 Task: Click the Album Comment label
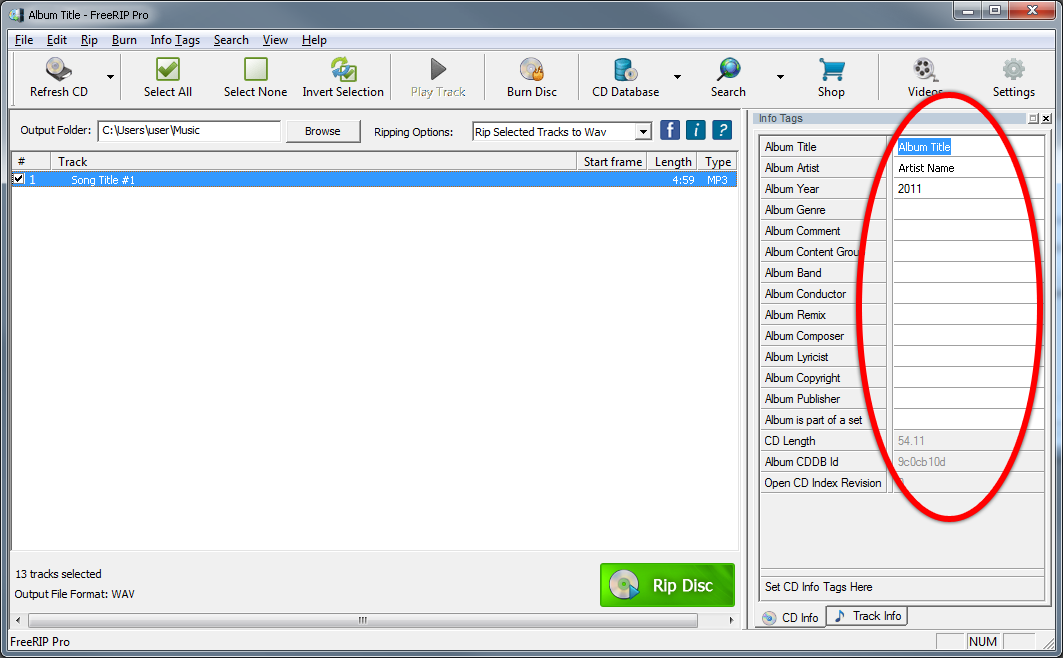803,231
